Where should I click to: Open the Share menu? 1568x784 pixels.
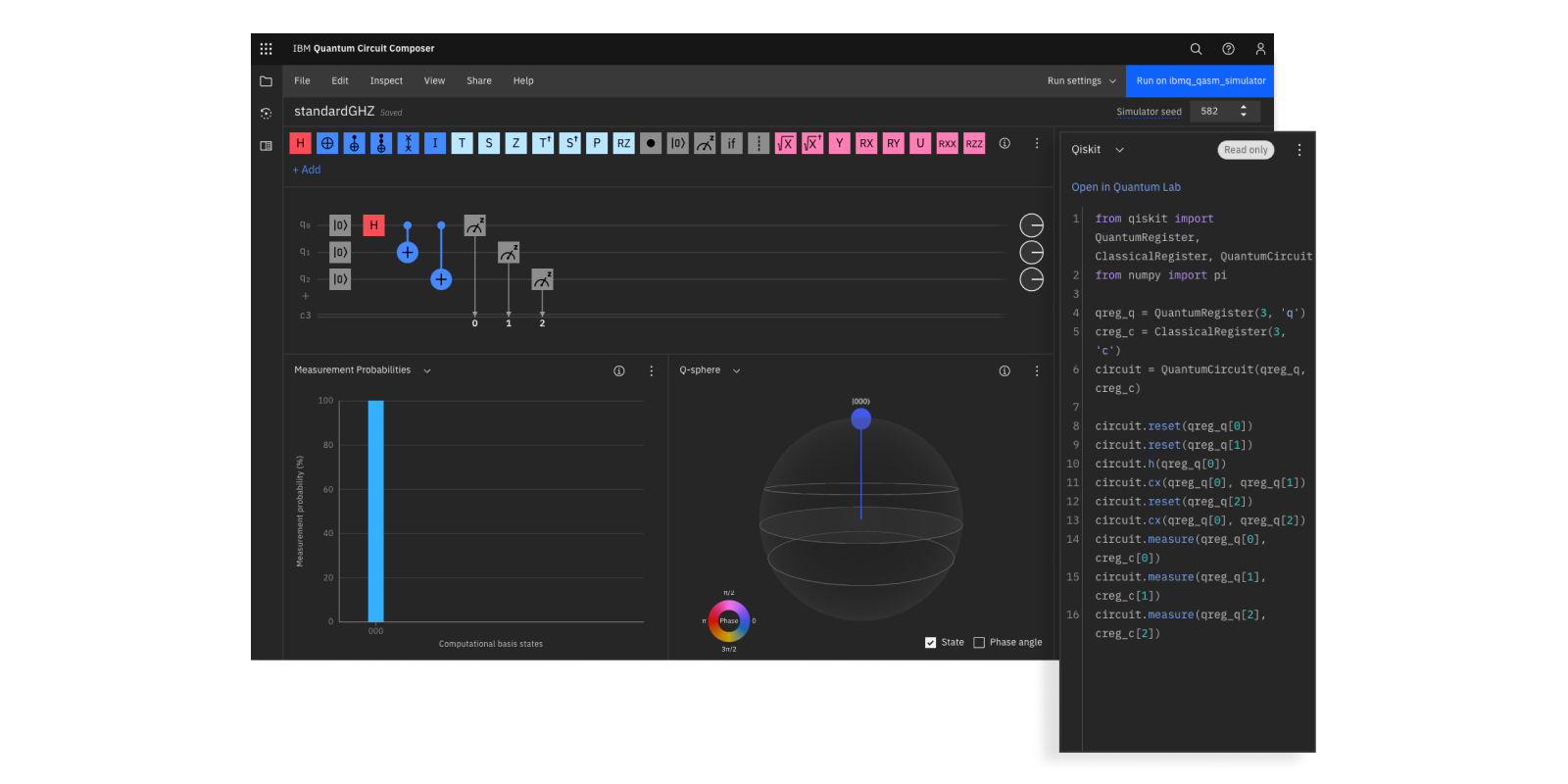(479, 81)
